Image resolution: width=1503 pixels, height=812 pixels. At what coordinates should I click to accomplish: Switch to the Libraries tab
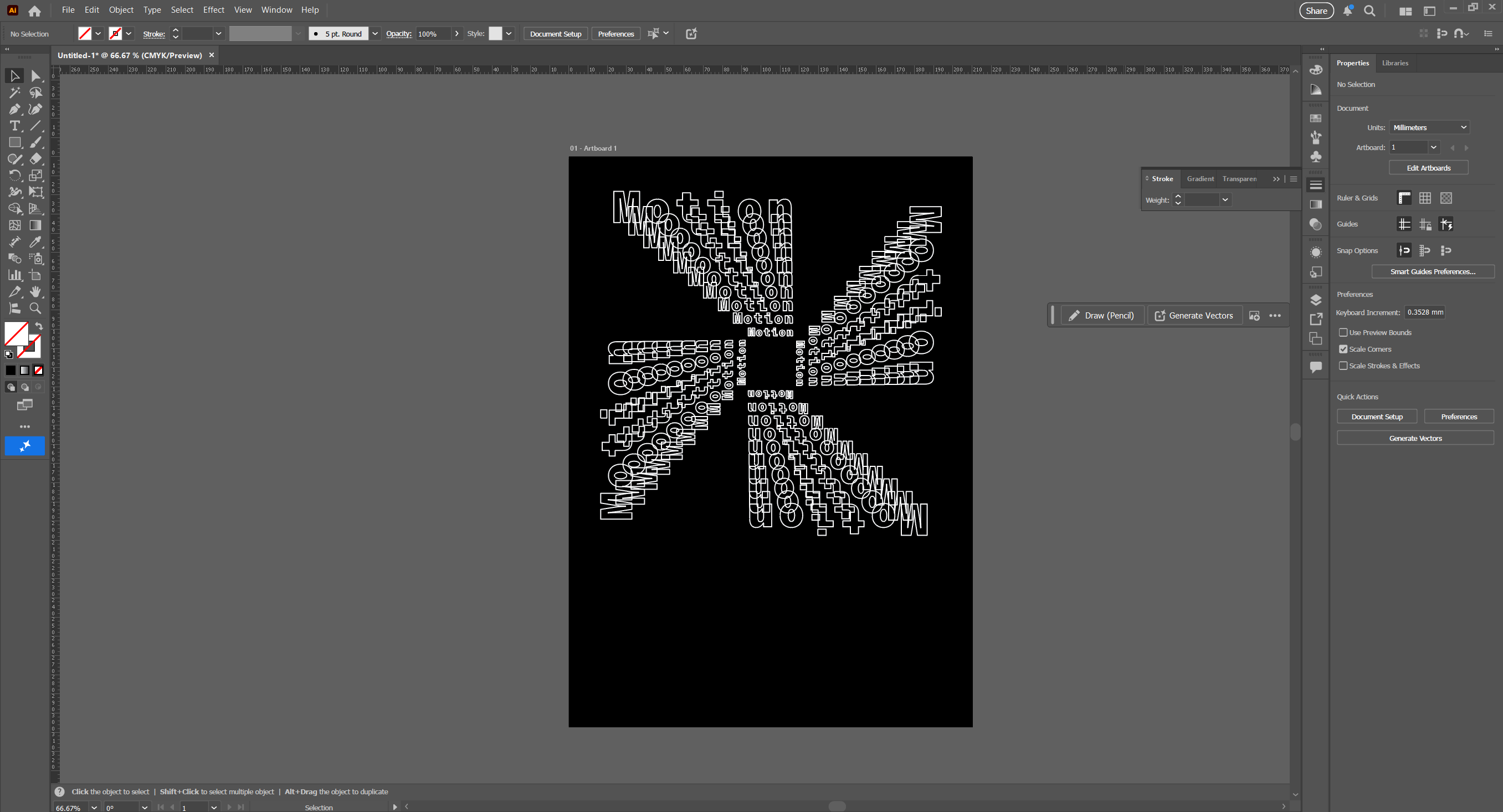point(1395,63)
